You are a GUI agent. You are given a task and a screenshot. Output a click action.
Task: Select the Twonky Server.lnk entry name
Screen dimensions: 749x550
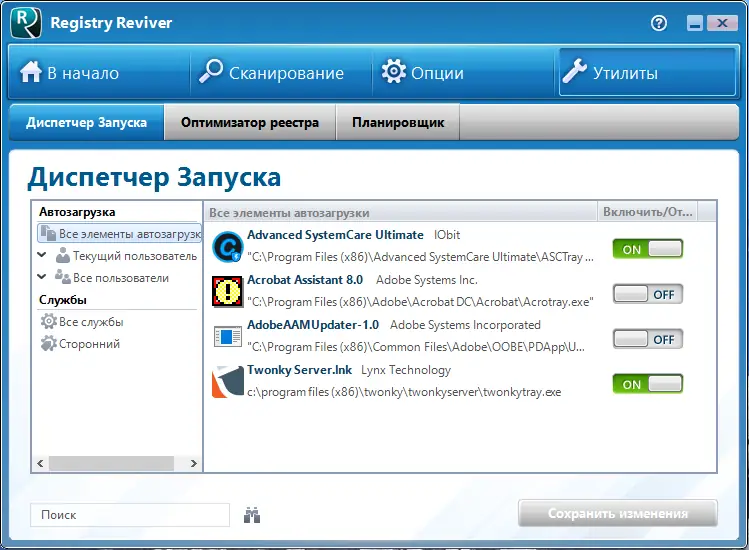300,370
